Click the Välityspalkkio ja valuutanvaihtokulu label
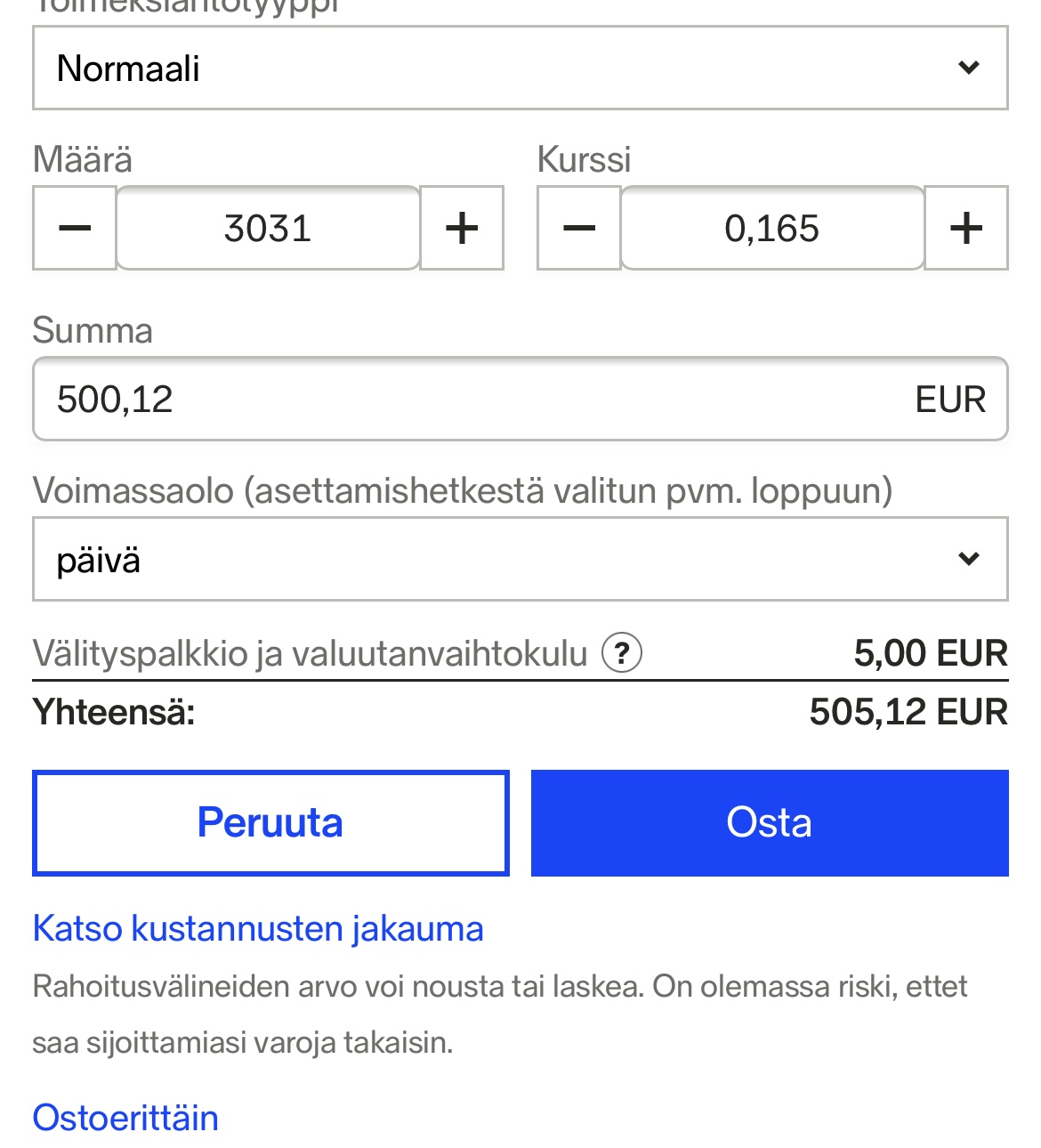Viewport: 1041px width, 1148px height. 310,653
